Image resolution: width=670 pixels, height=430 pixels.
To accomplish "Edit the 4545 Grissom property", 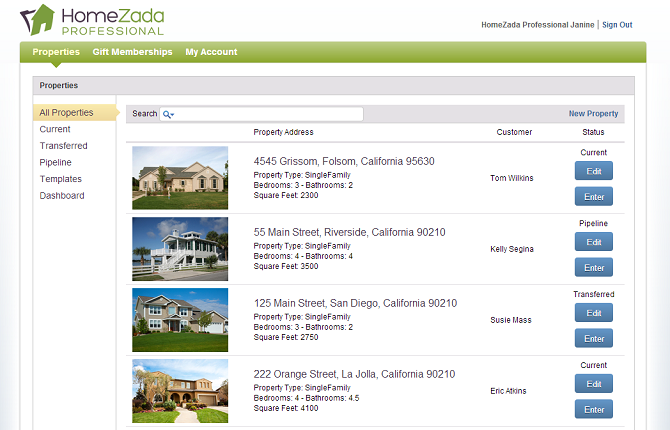I will tap(594, 171).
